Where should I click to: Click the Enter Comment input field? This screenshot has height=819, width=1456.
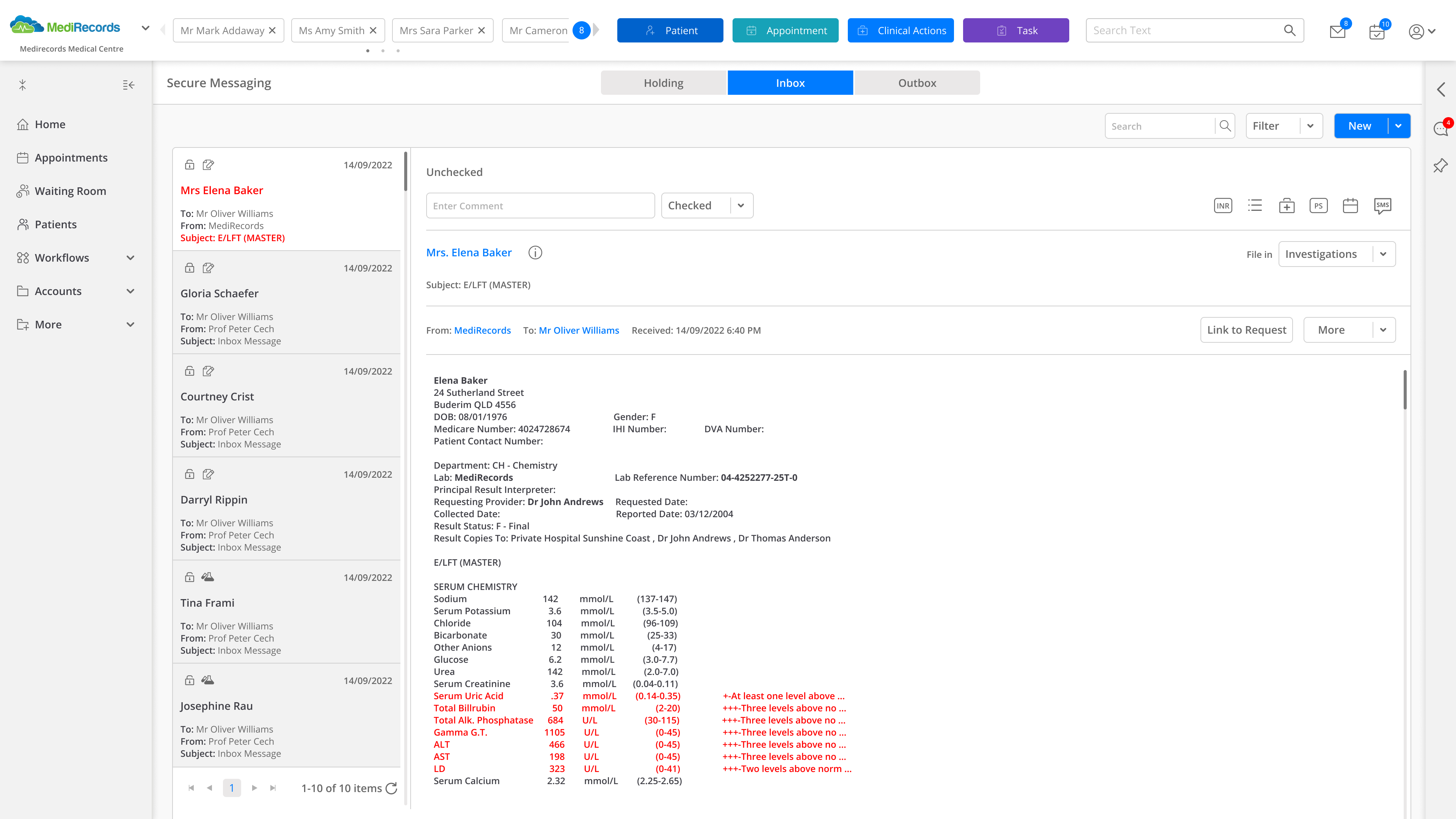540,206
